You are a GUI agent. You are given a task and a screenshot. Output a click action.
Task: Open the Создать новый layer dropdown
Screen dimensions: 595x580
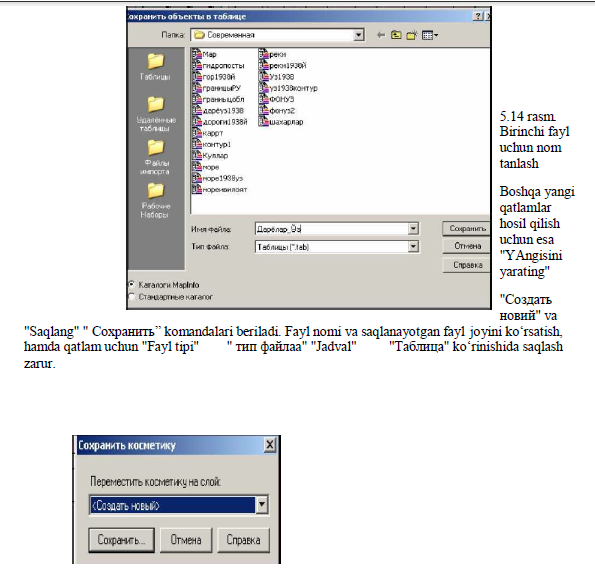tap(262, 505)
